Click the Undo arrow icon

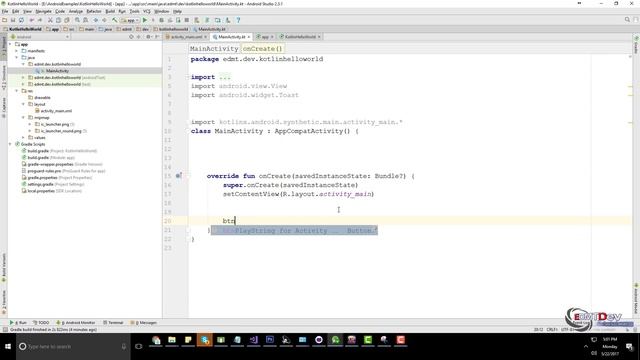tap(32, 20)
